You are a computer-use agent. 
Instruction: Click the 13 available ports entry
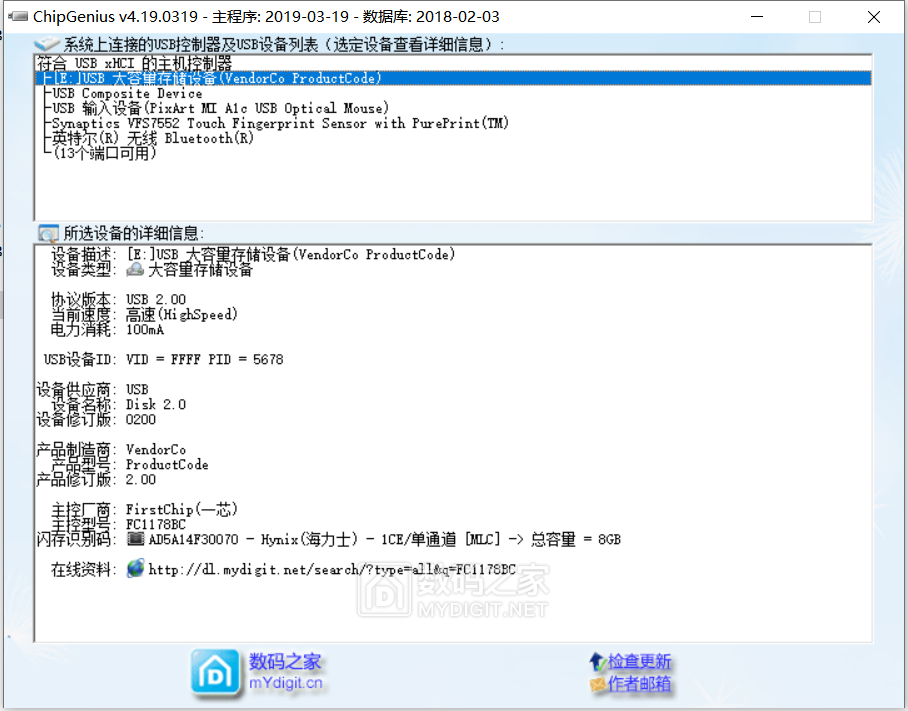click(x=104, y=154)
